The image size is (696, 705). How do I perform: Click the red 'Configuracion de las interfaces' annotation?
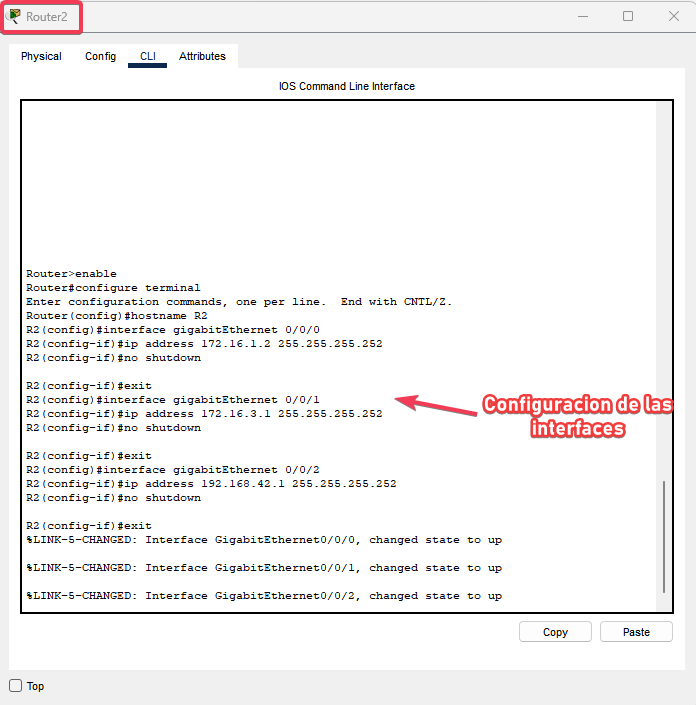pos(577,417)
